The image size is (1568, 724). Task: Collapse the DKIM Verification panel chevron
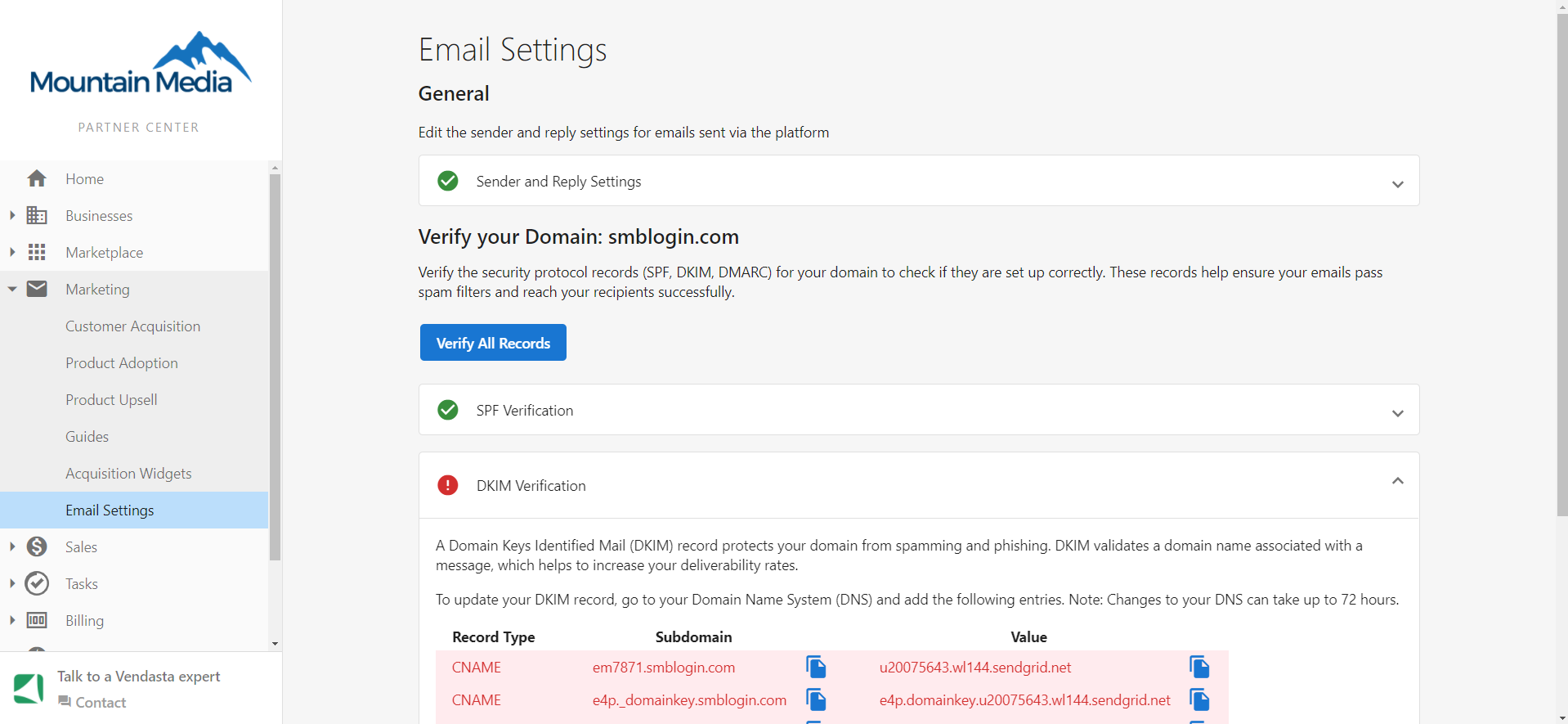pyautogui.click(x=1398, y=481)
